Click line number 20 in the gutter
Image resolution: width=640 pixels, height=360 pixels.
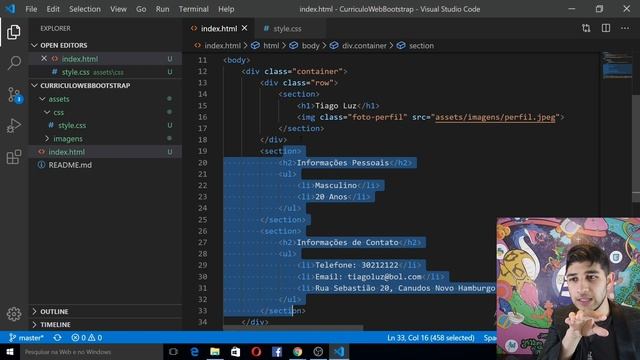click(202, 162)
